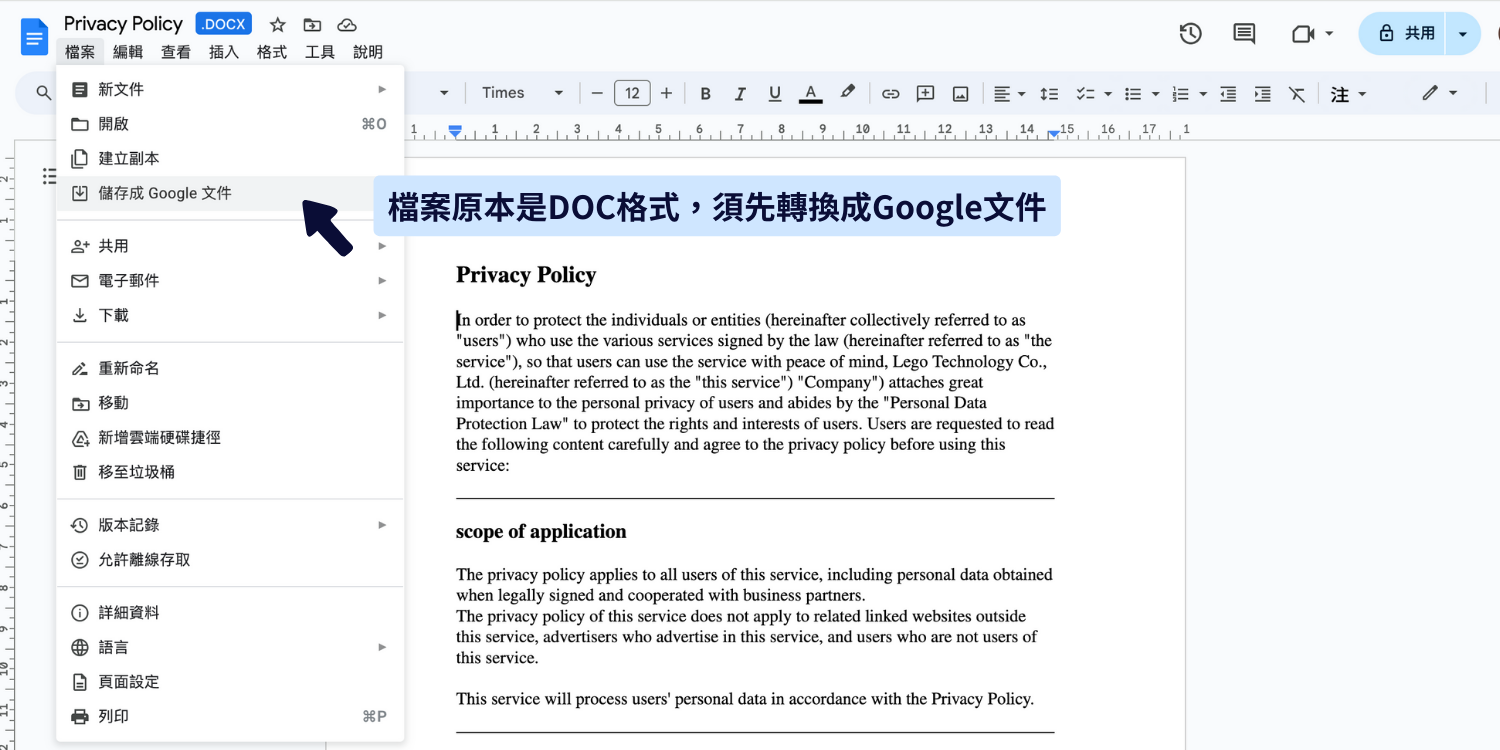
Task: Select 新增雲端硬碟捷徑
Action: pos(230,437)
